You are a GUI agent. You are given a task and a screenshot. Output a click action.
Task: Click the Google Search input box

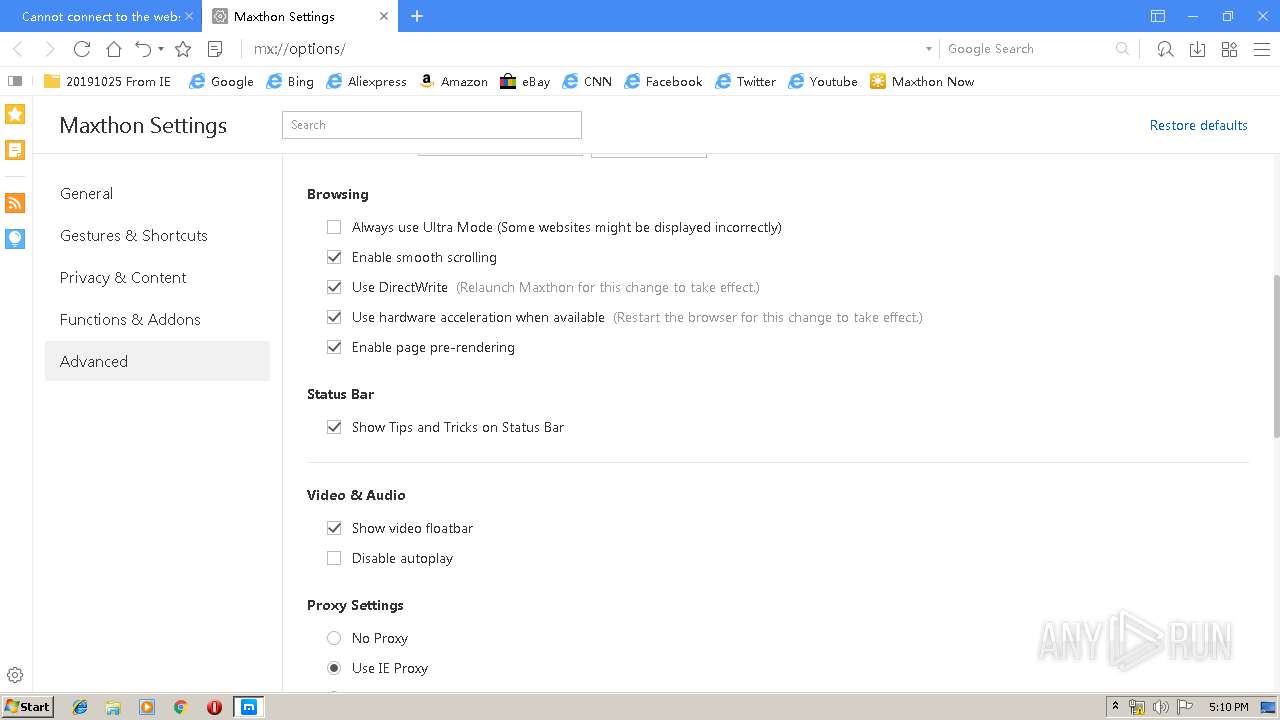pyautogui.click(x=1027, y=49)
